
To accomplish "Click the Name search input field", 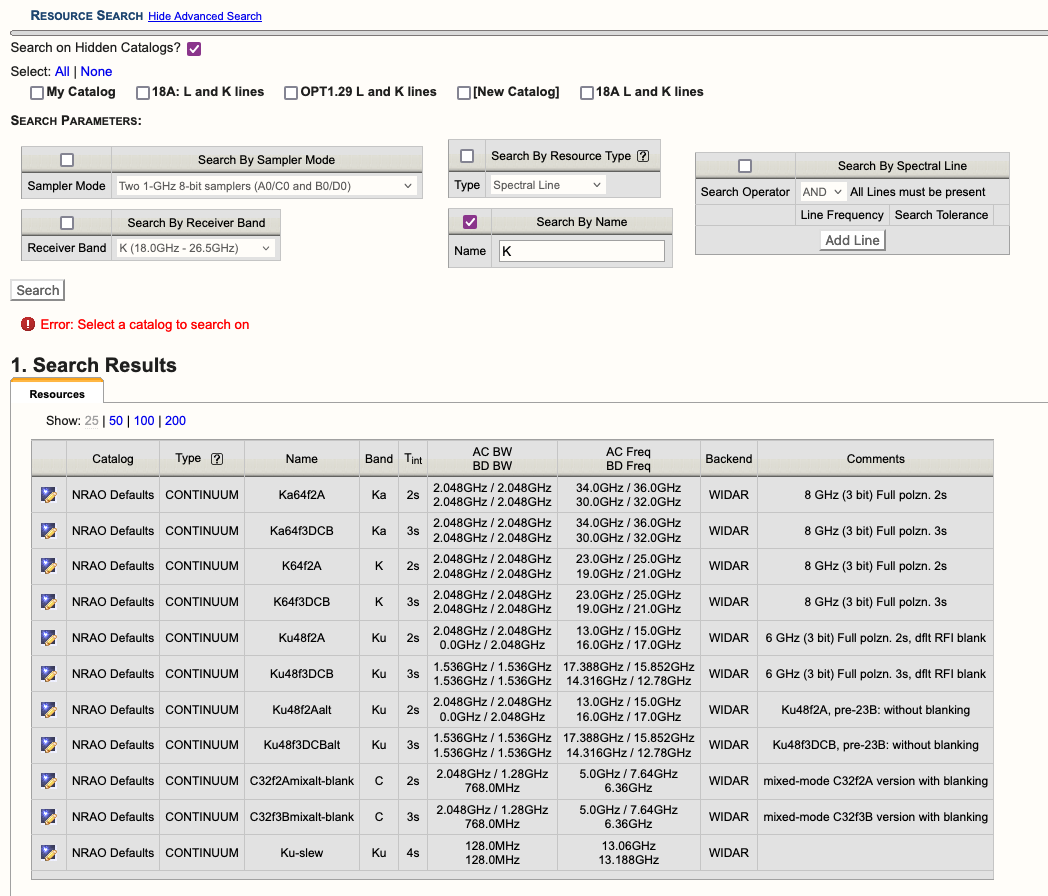I will (x=581, y=251).
